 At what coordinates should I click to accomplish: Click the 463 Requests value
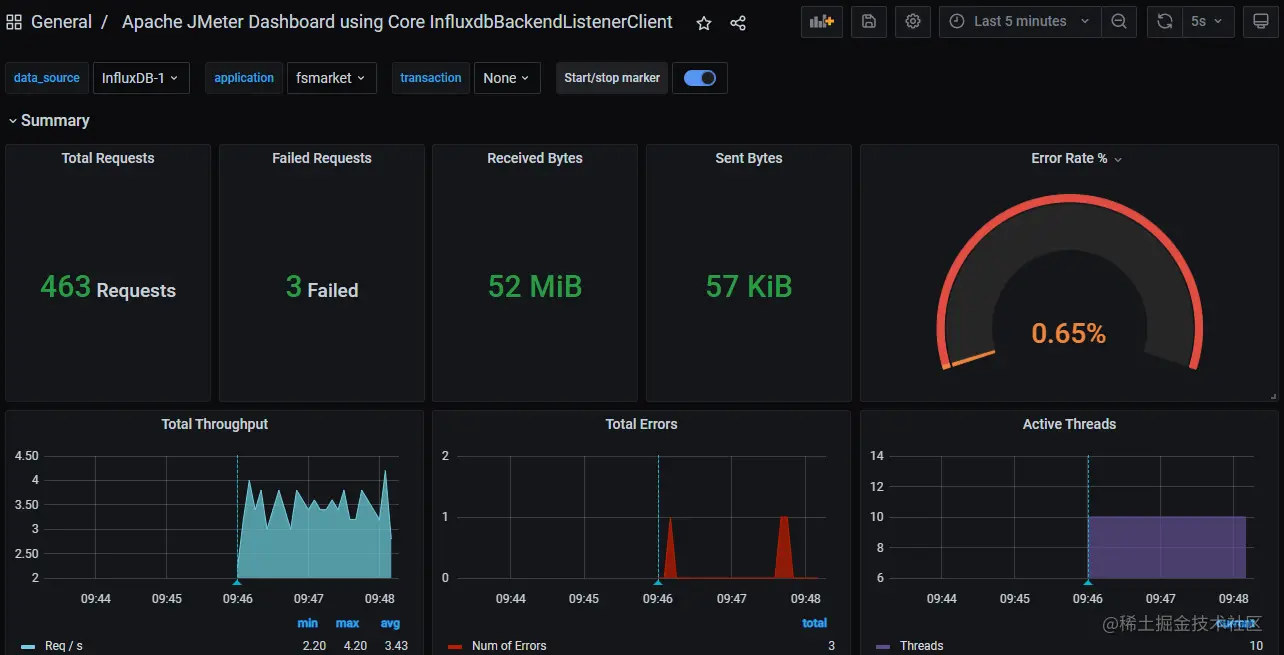[x=108, y=288]
